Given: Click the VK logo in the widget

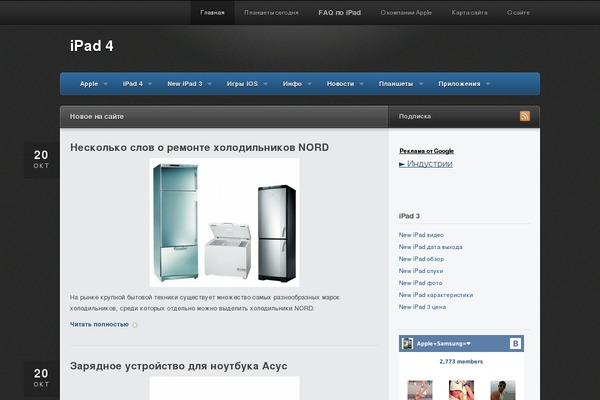Looking at the screenshot, I should coord(515,343).
